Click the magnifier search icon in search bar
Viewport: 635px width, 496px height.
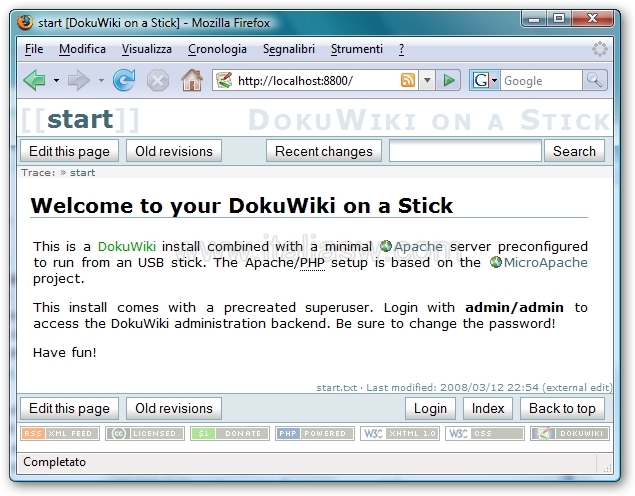[595, 80]
